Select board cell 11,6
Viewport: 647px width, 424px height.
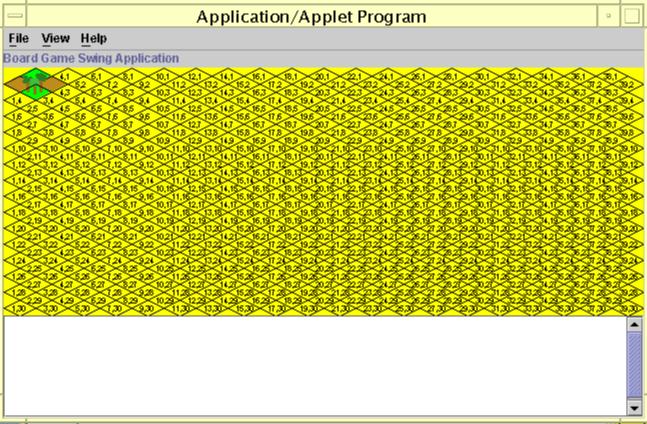click(179, 116)
